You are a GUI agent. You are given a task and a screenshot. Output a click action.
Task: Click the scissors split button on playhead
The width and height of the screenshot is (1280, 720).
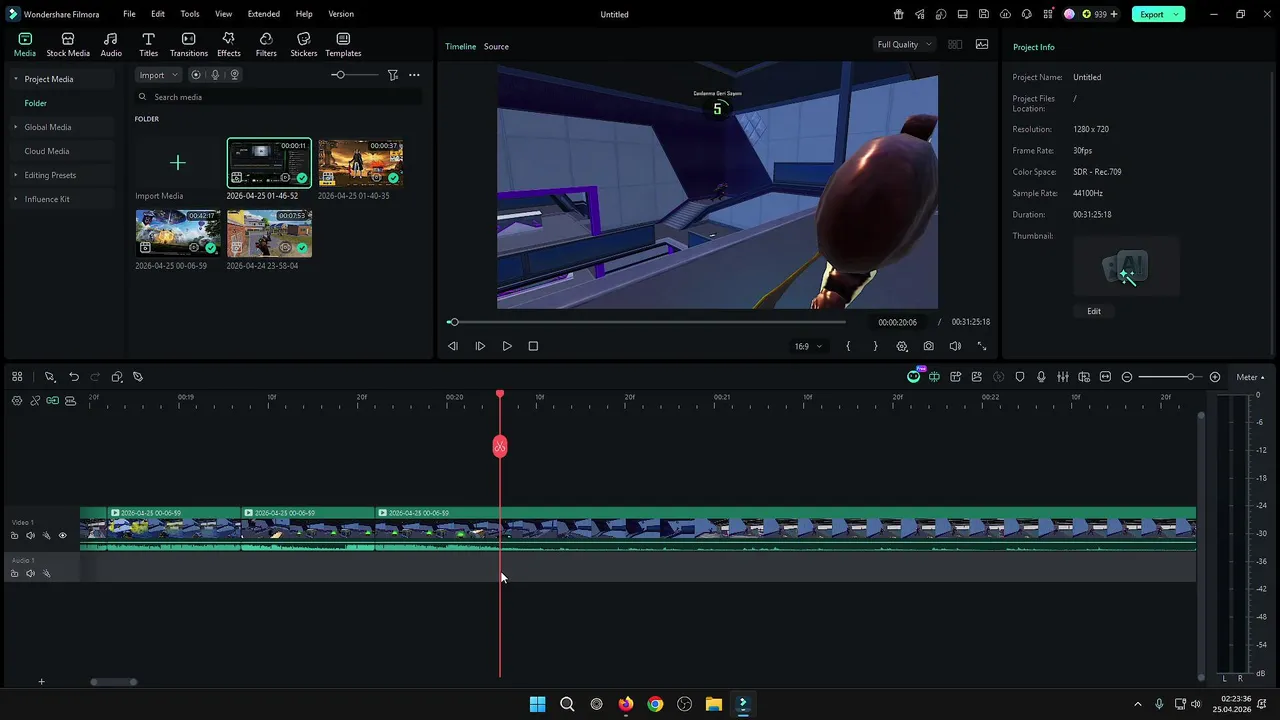(x=500, y=446)
